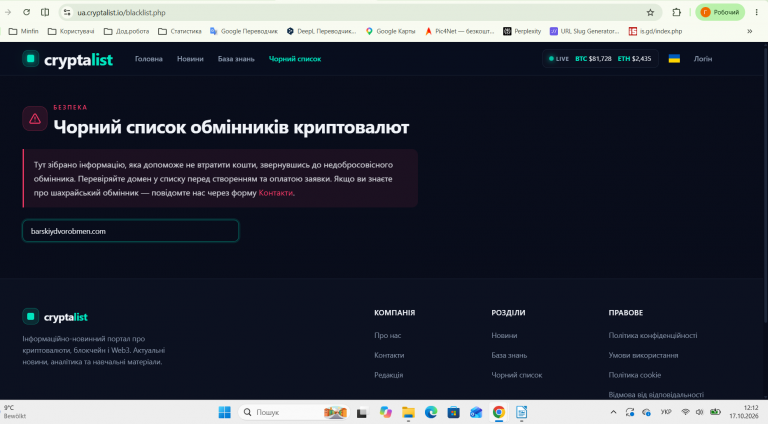The image size is (768, 424).
Task: Click the LIVE status indicator
Action: tap(559, 59)
